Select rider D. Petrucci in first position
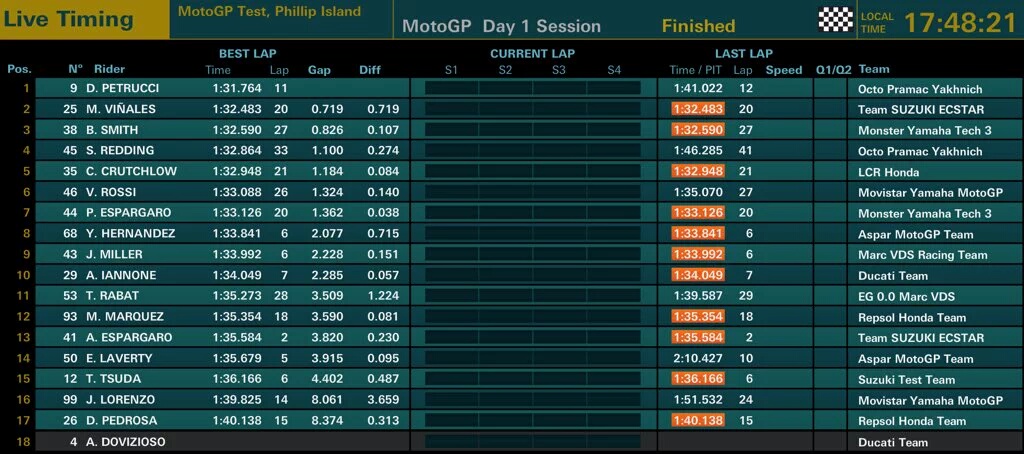1024x454 pixels. pos(122,88)
